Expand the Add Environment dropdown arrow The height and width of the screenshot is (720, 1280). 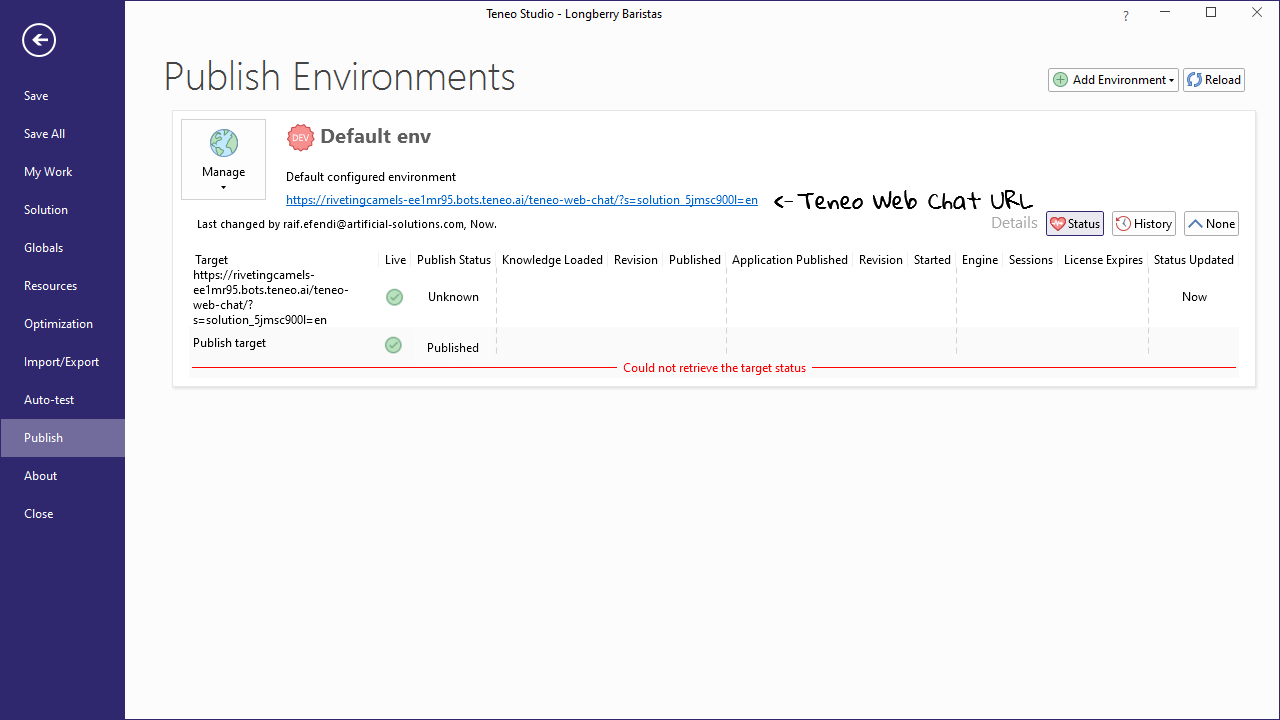pos(1171,81)
